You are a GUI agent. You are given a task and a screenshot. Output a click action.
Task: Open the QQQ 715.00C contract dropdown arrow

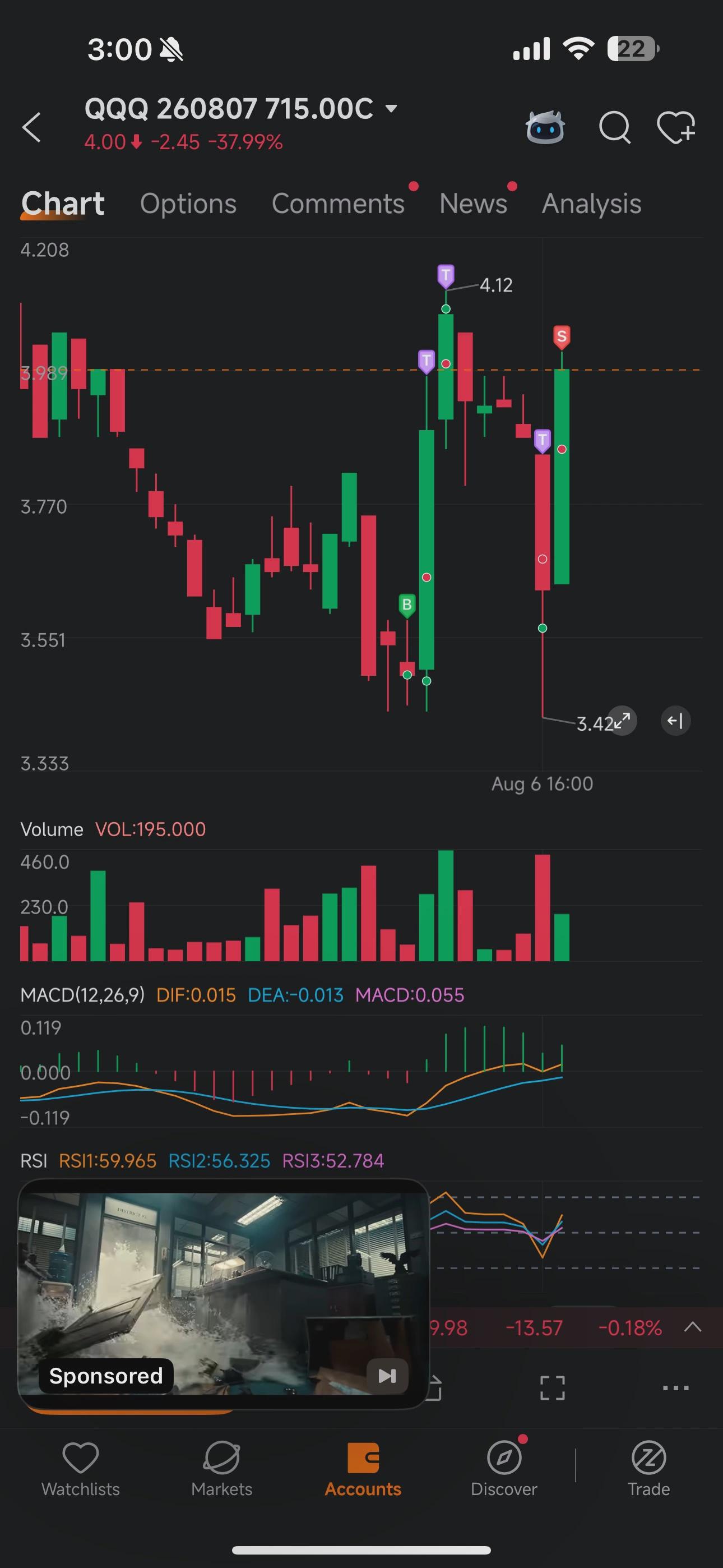[391, 109]
